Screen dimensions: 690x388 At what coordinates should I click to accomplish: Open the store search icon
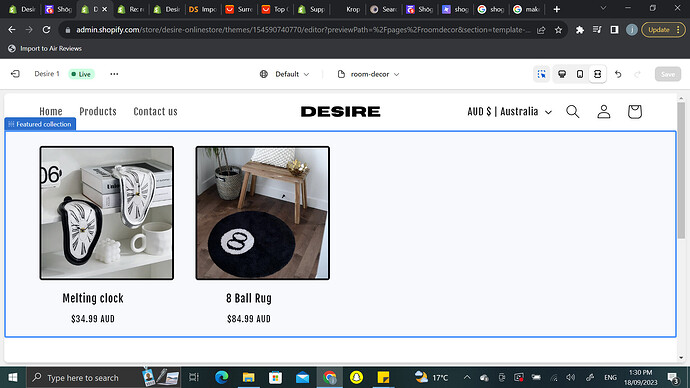[573, 112]
